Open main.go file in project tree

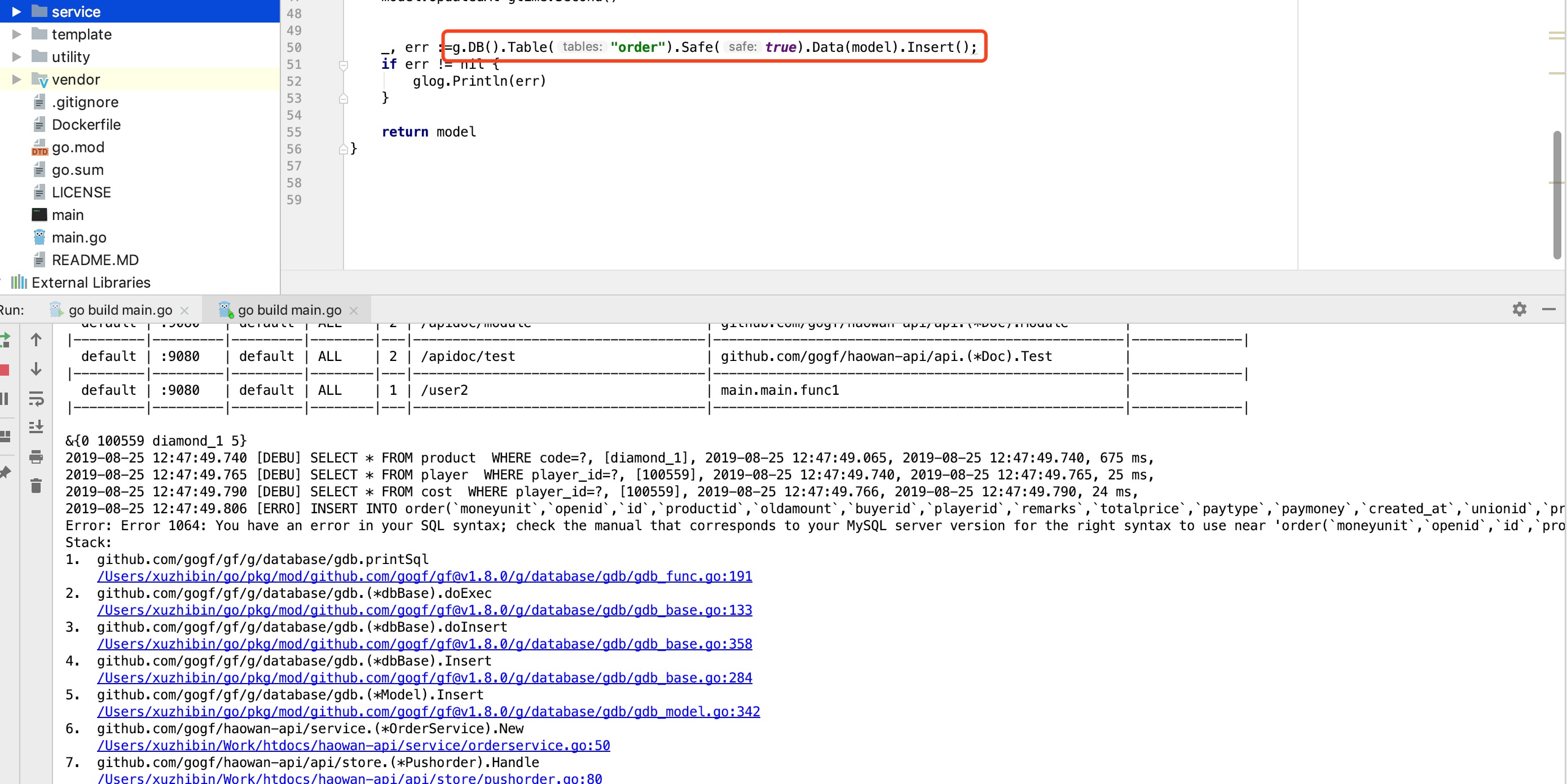pos(78,237)
